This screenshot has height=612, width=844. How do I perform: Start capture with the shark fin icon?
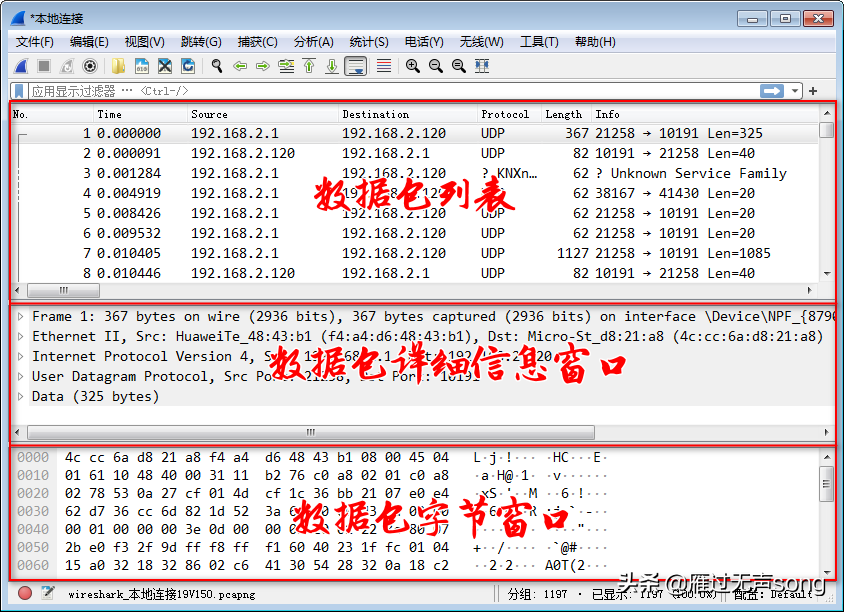click(x=21, y=66)
